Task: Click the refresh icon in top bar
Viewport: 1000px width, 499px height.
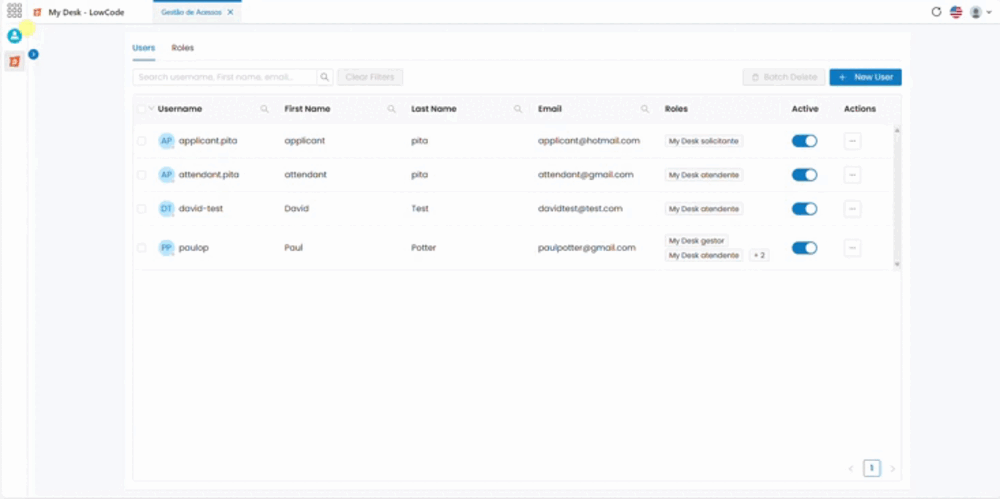Action: coord(936,11)
